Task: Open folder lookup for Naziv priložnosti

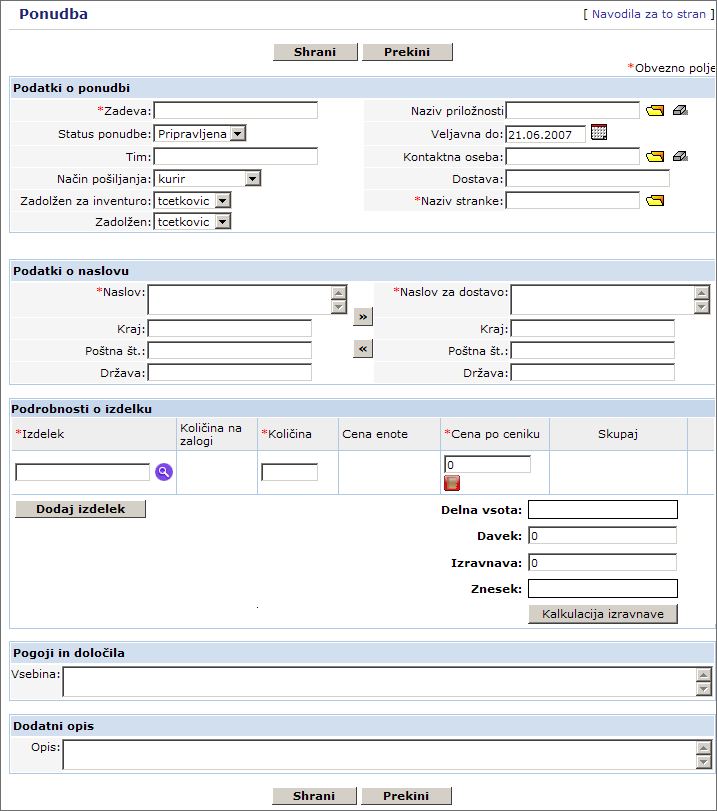Action: pos(655,111)
